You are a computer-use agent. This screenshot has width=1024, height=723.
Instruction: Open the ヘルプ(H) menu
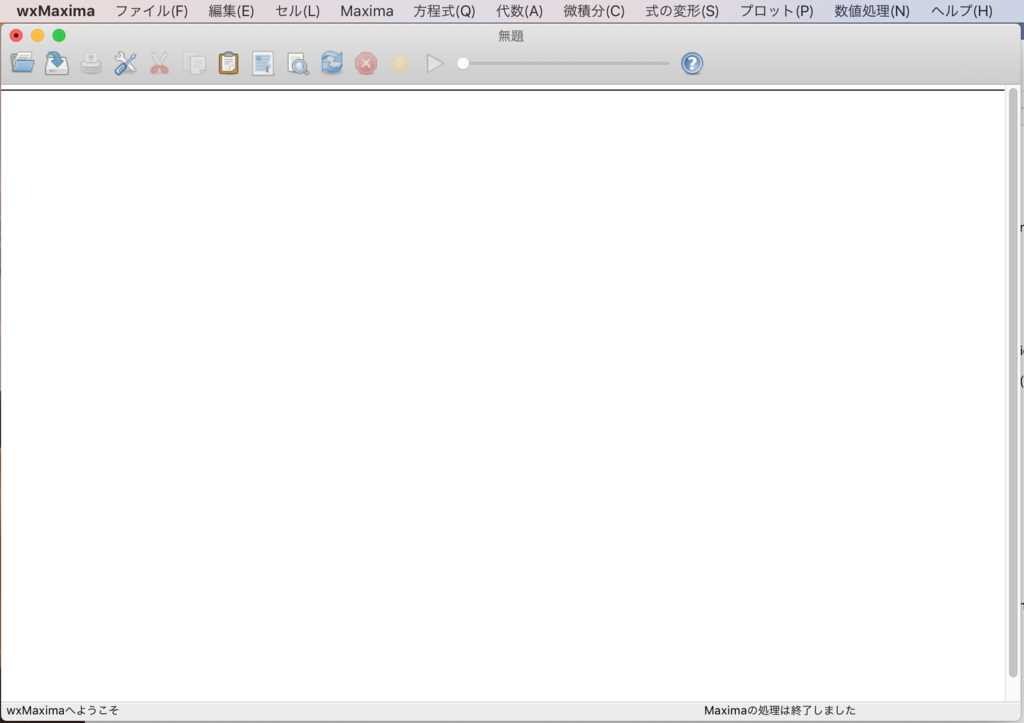961,11
